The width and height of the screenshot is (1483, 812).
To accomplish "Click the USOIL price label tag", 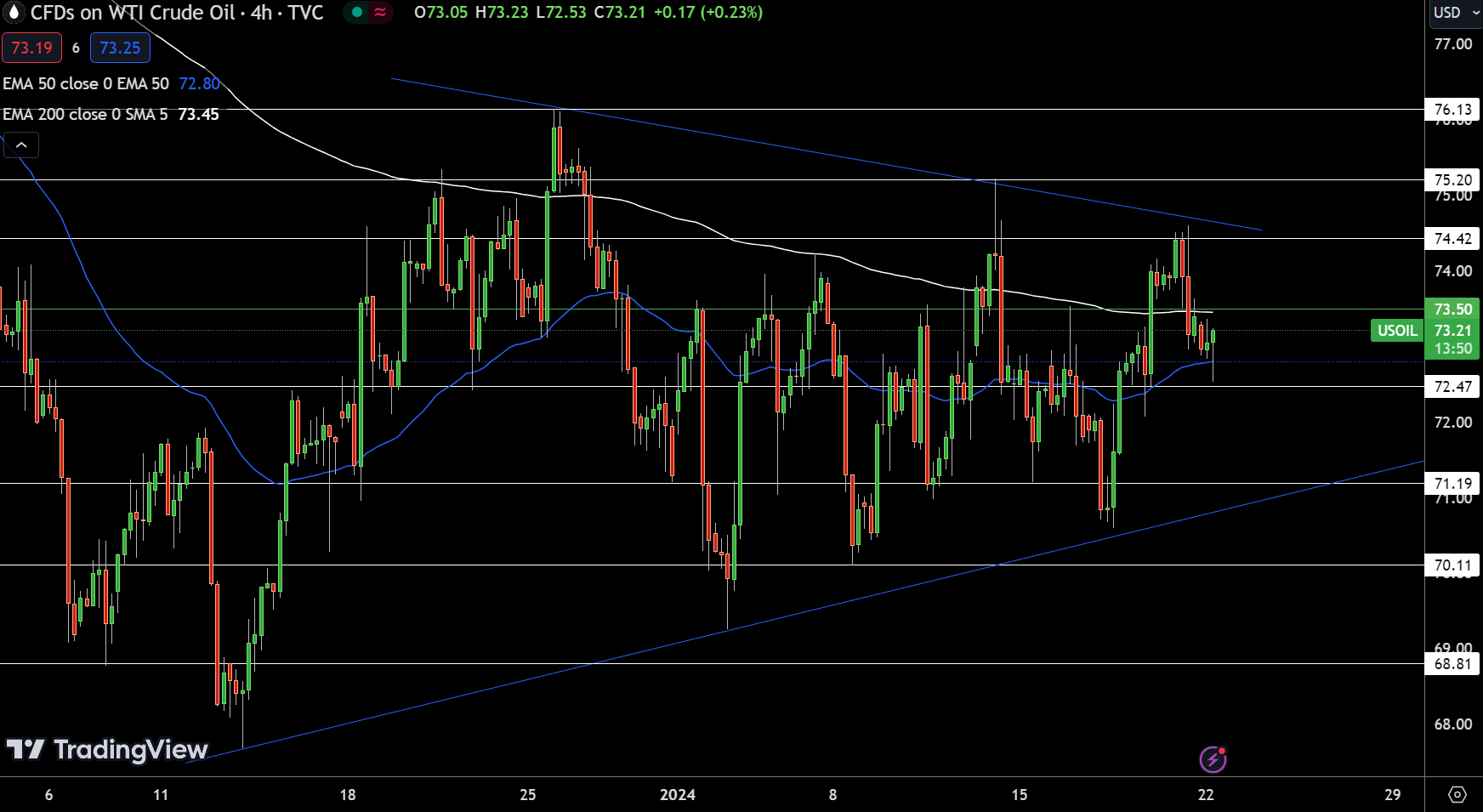I will coord(1397,330).
